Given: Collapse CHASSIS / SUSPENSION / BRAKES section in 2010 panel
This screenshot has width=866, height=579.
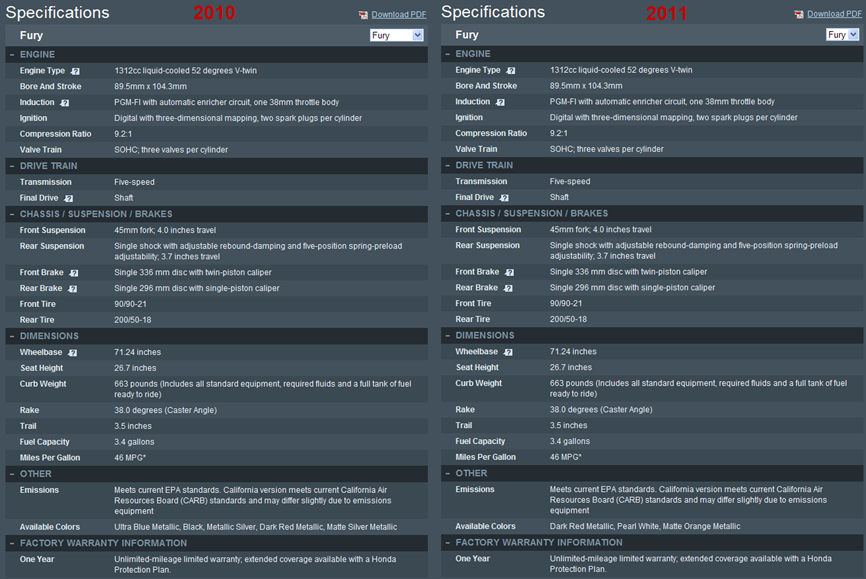Looking at the screenshot, I should coord(12,214).
